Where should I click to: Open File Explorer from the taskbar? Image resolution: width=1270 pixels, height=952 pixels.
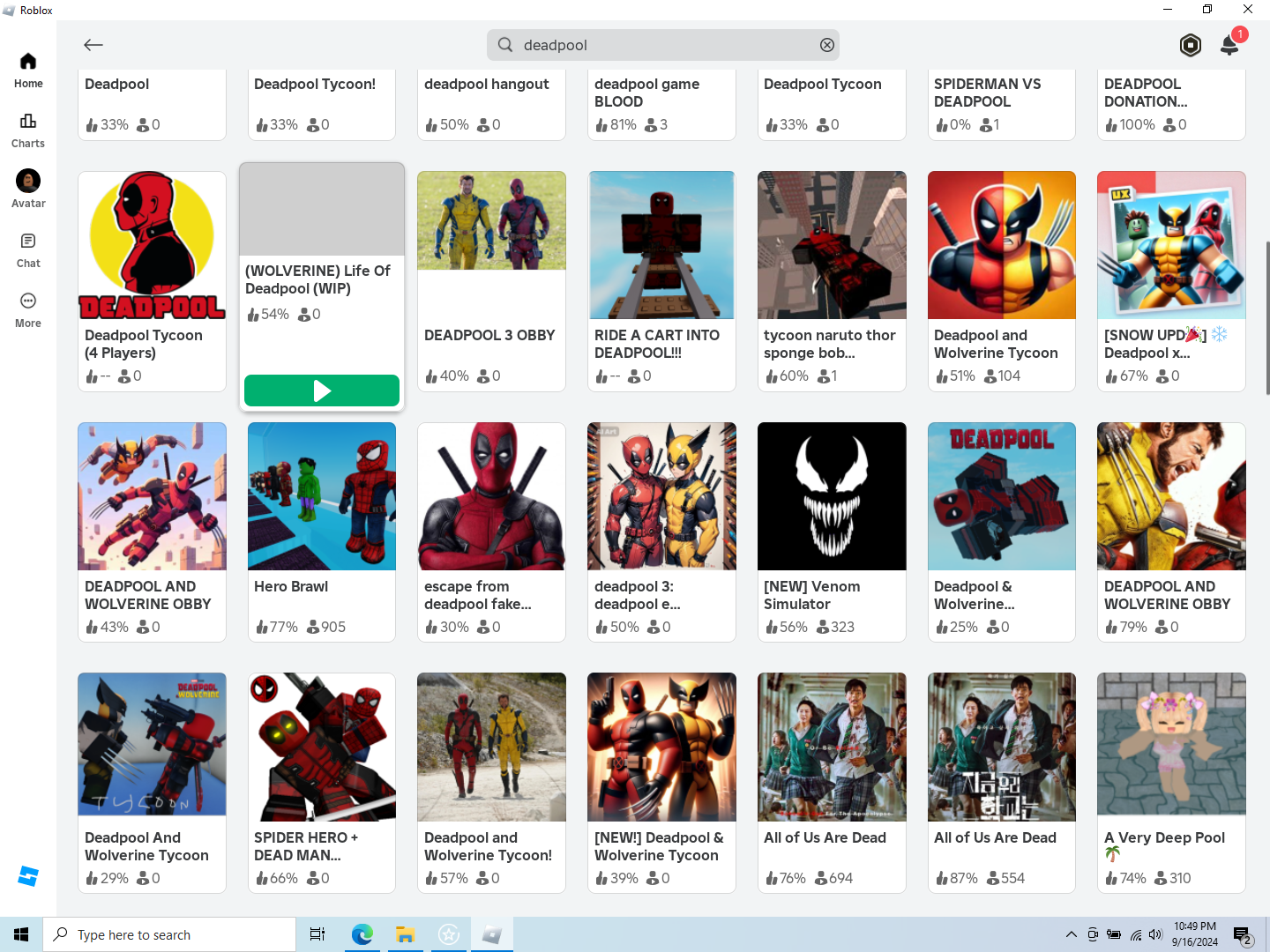tap(405, 934)
